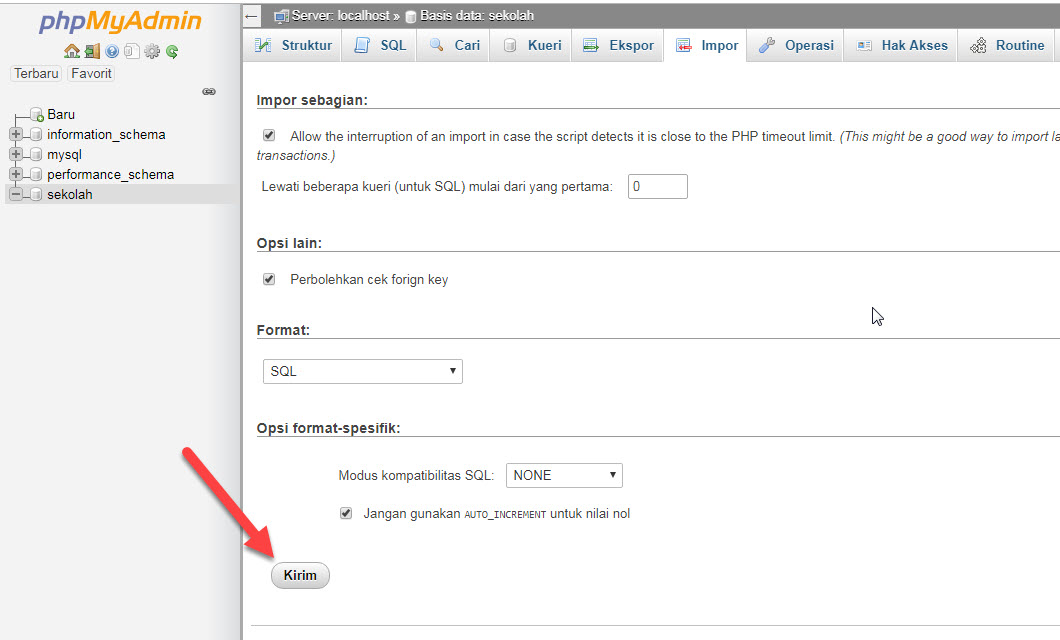Open the SQL documentation page icon
This screenshot has height=640, width=1060.
tap(131, 50)
